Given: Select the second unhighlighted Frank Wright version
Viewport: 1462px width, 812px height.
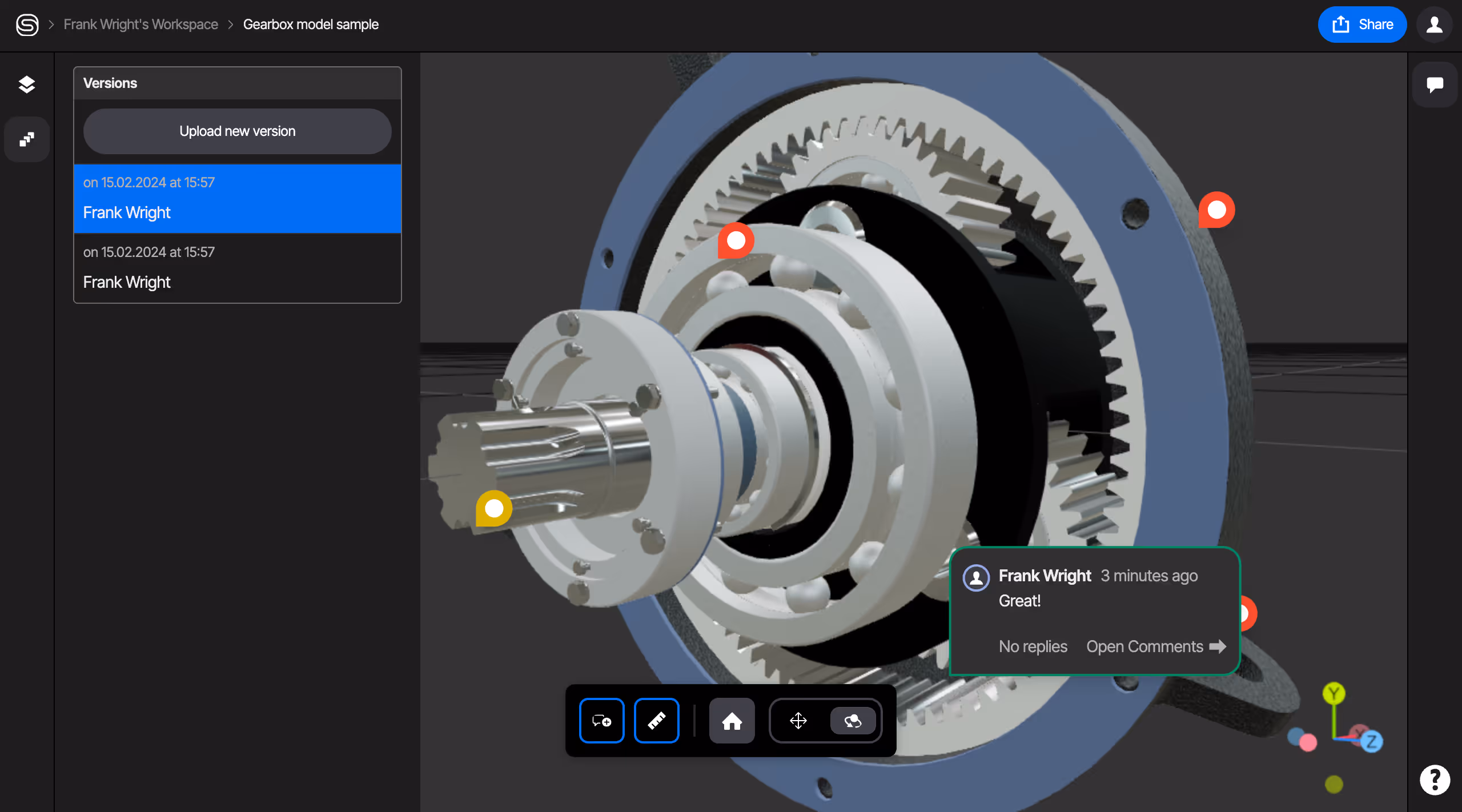Looking at the screenshot, I should (x=238, y=268).
